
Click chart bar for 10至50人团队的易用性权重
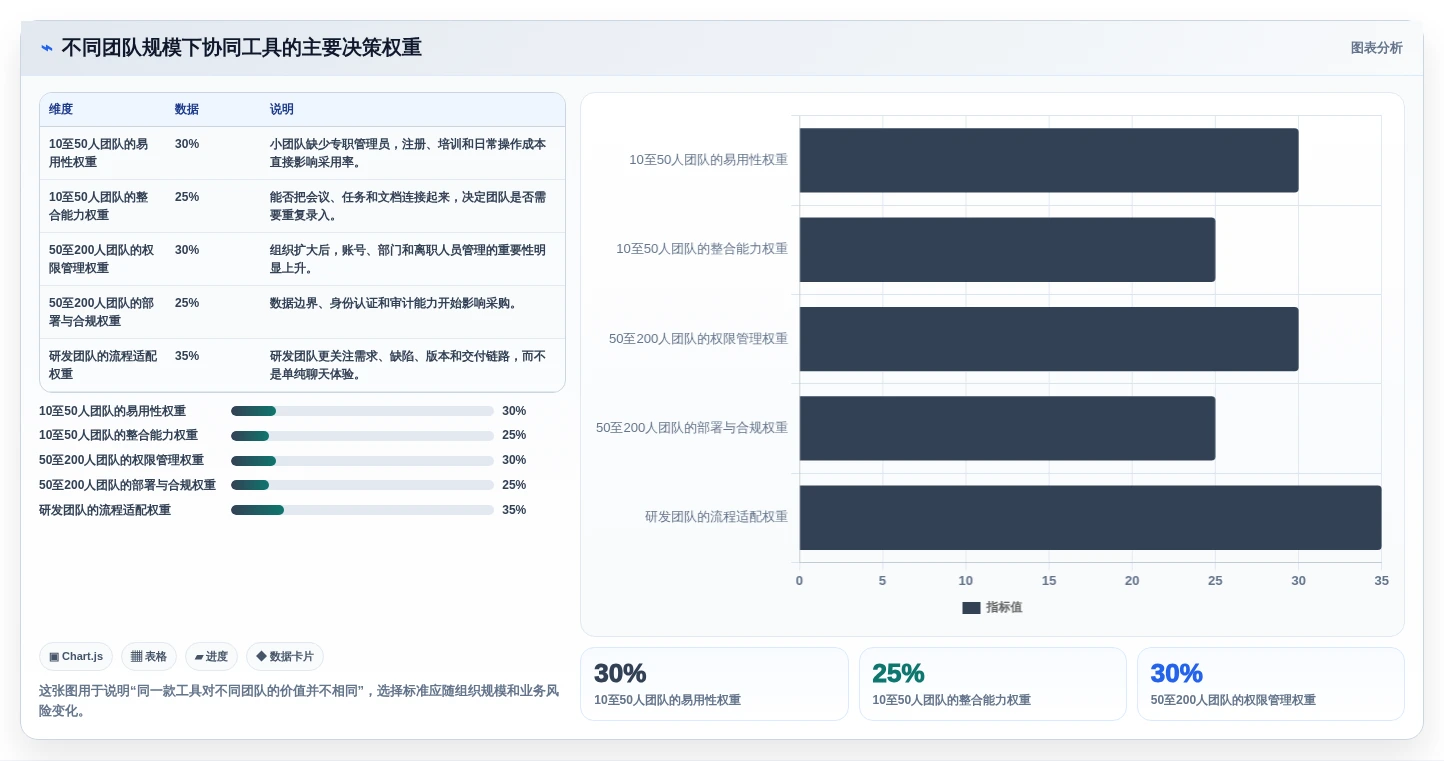(x=1049, y=160)
